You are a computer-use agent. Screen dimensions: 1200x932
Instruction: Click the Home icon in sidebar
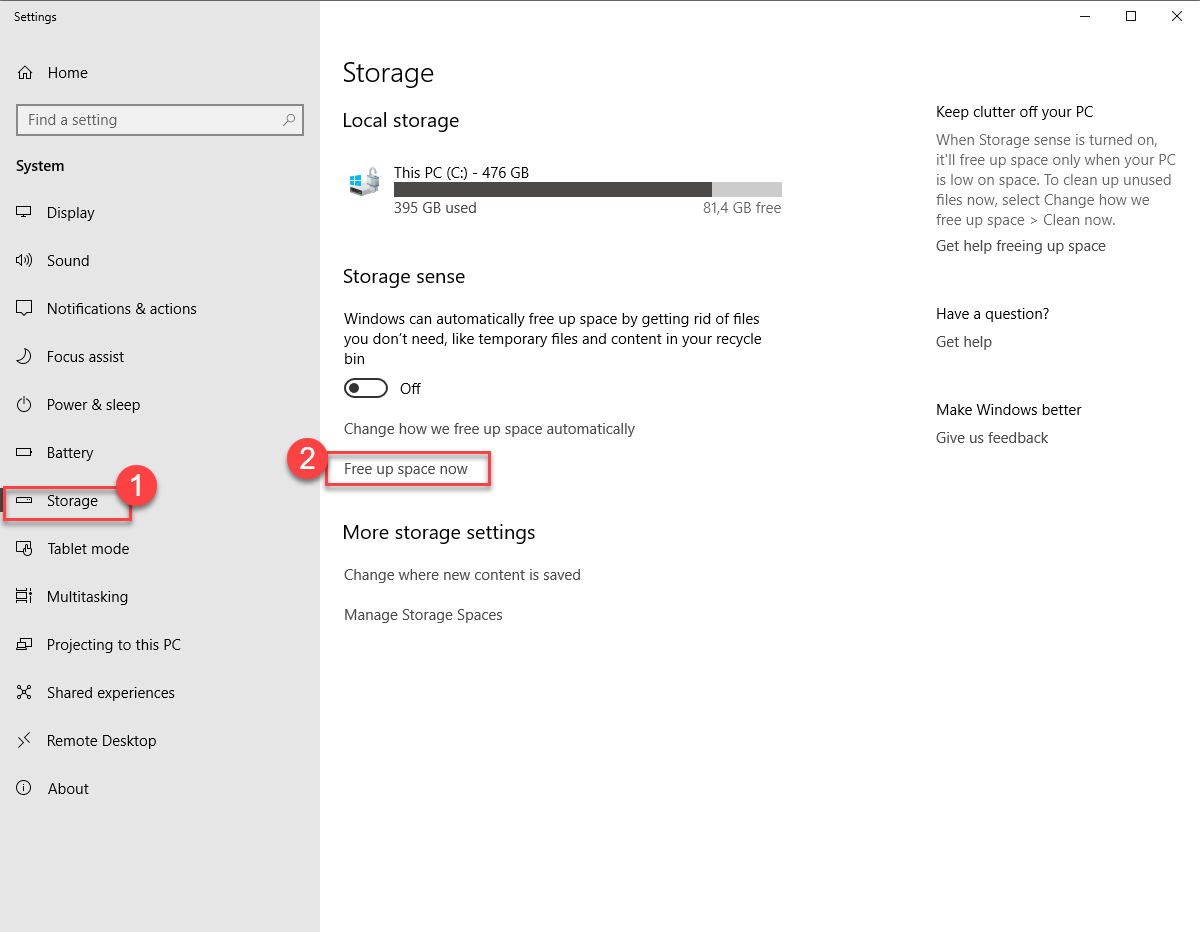click(x=25, y=73)
